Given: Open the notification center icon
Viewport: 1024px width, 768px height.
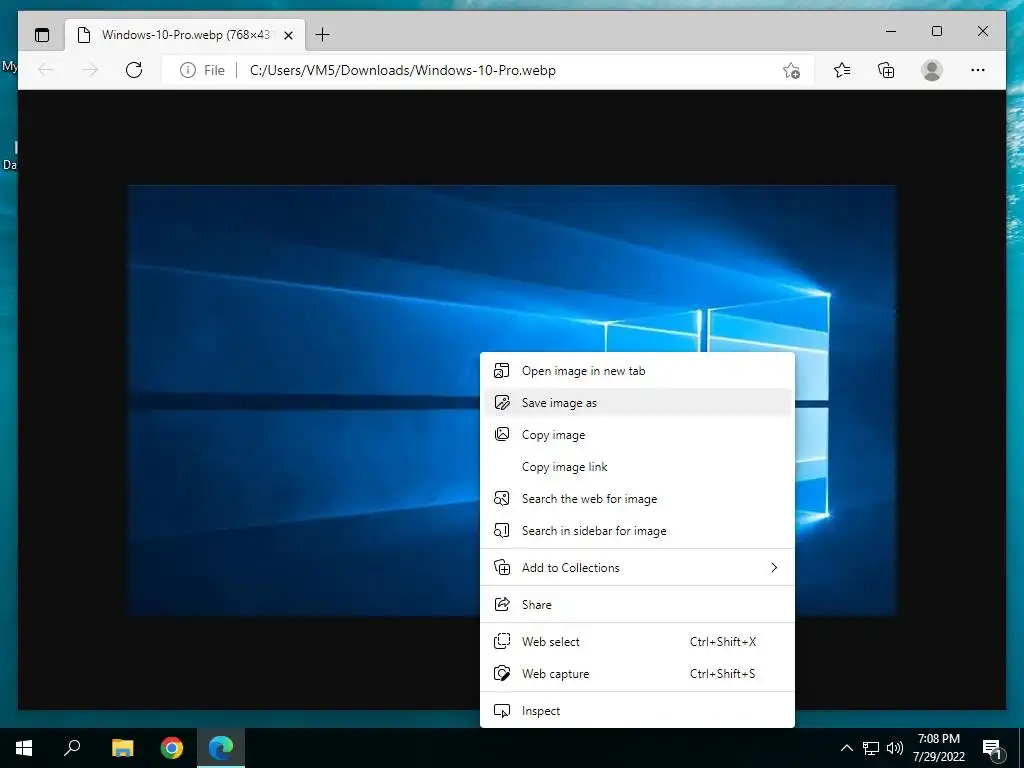Looking at the screenshot, I should tap(993, 749).
